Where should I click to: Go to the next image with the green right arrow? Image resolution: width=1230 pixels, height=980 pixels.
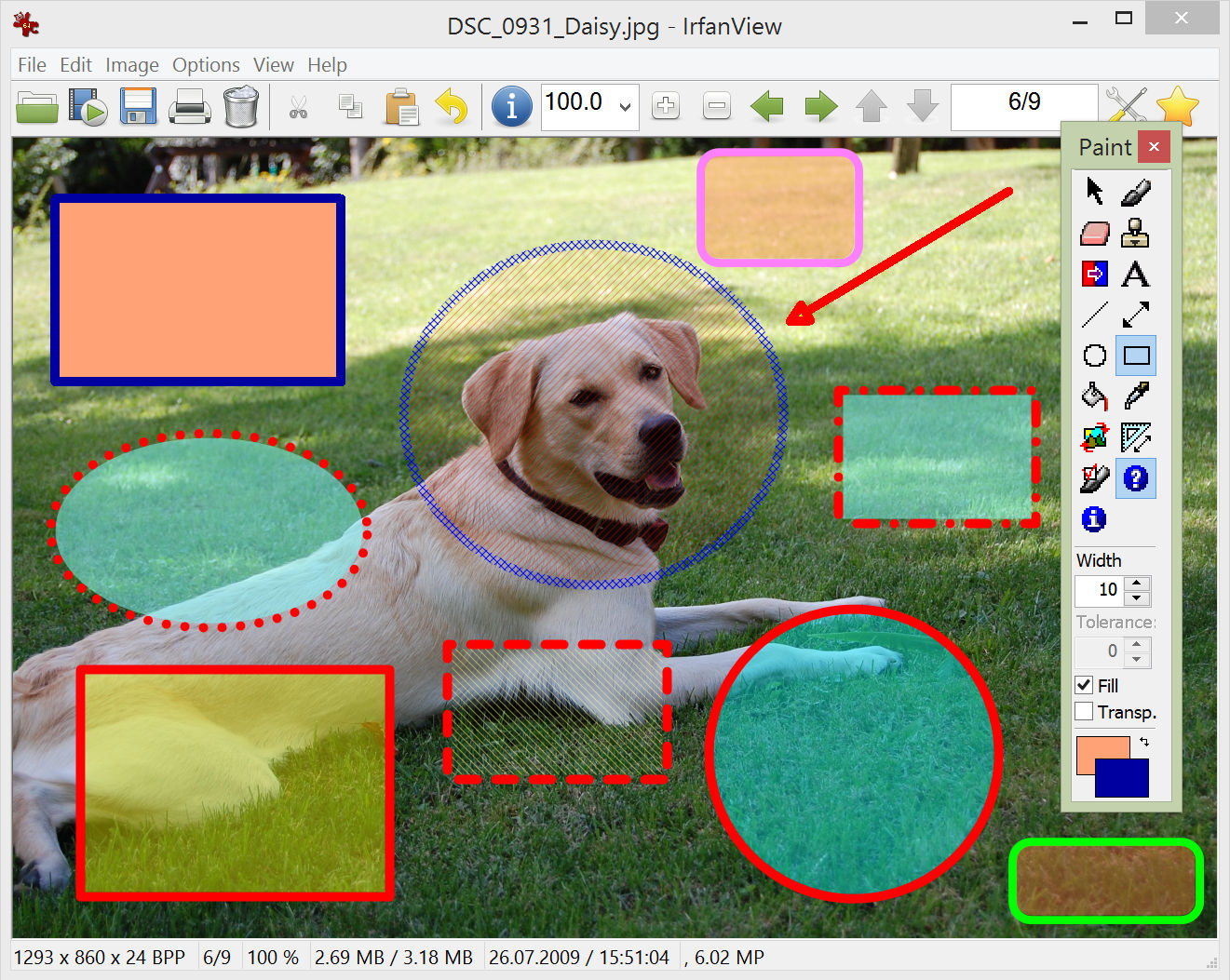(x=820, y=106)
